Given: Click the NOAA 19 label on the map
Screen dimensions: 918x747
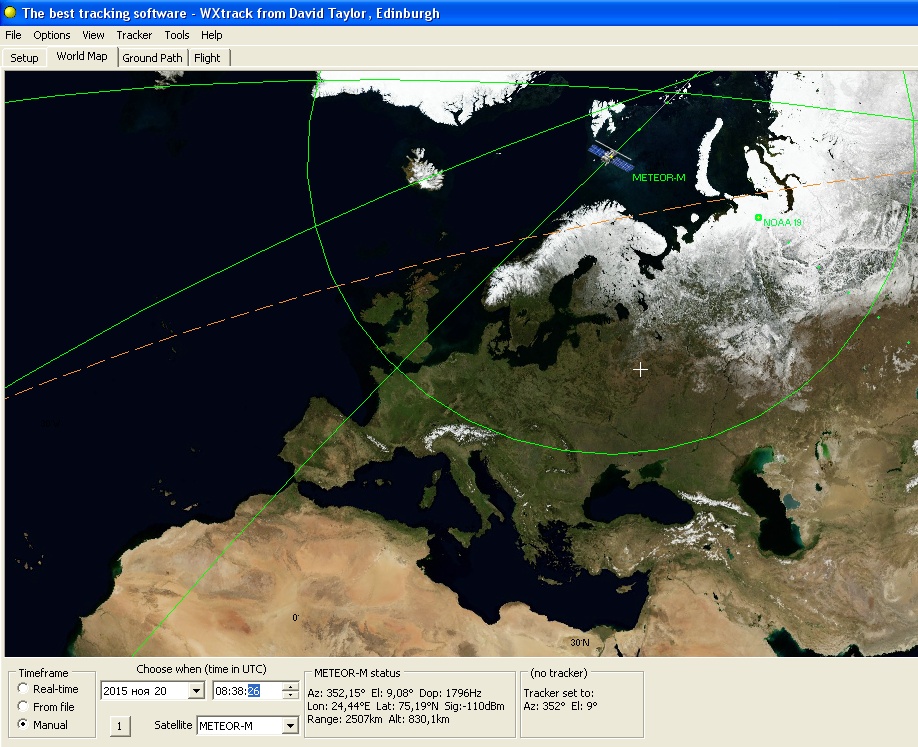Looking at the screenshot, I should click(783, 222).
